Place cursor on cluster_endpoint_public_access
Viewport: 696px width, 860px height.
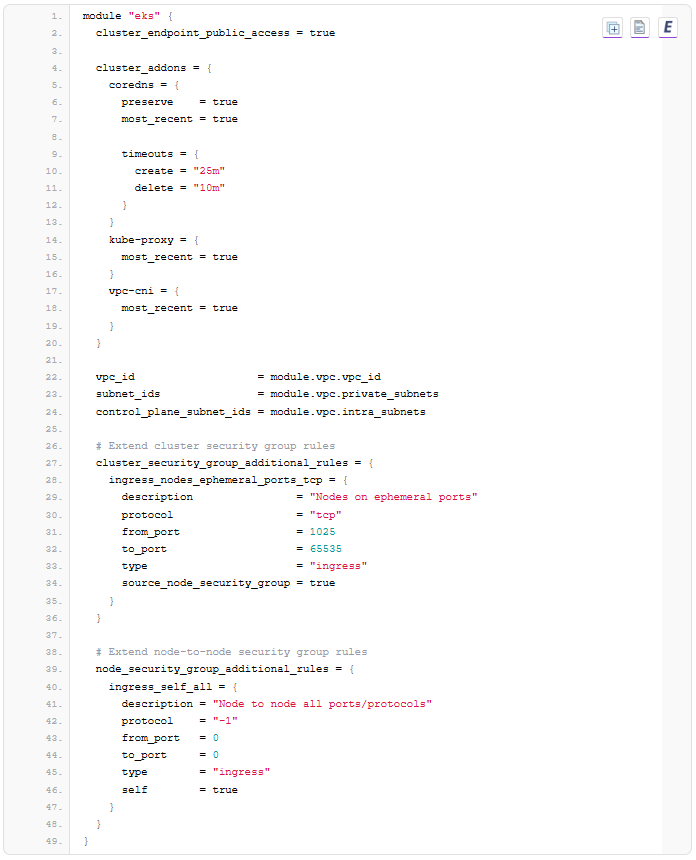[199, 33]
